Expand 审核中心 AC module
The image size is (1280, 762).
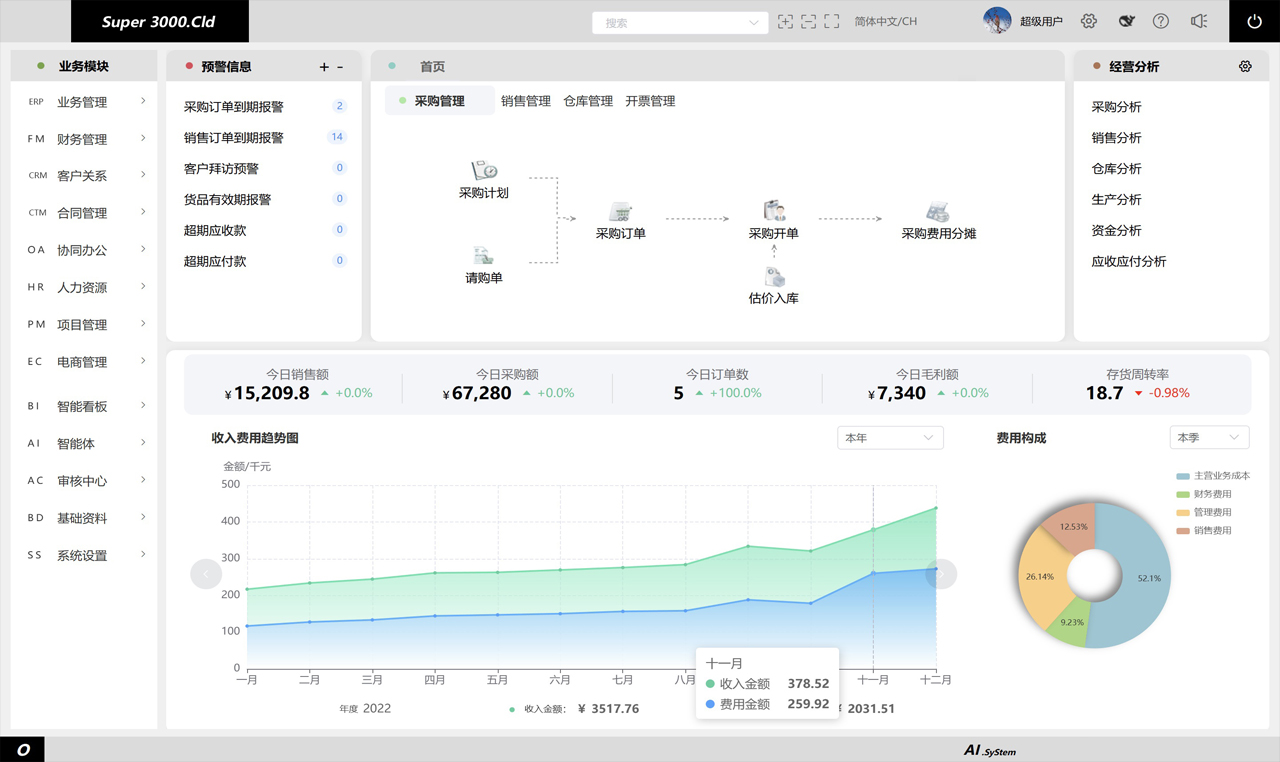[84, 481]
